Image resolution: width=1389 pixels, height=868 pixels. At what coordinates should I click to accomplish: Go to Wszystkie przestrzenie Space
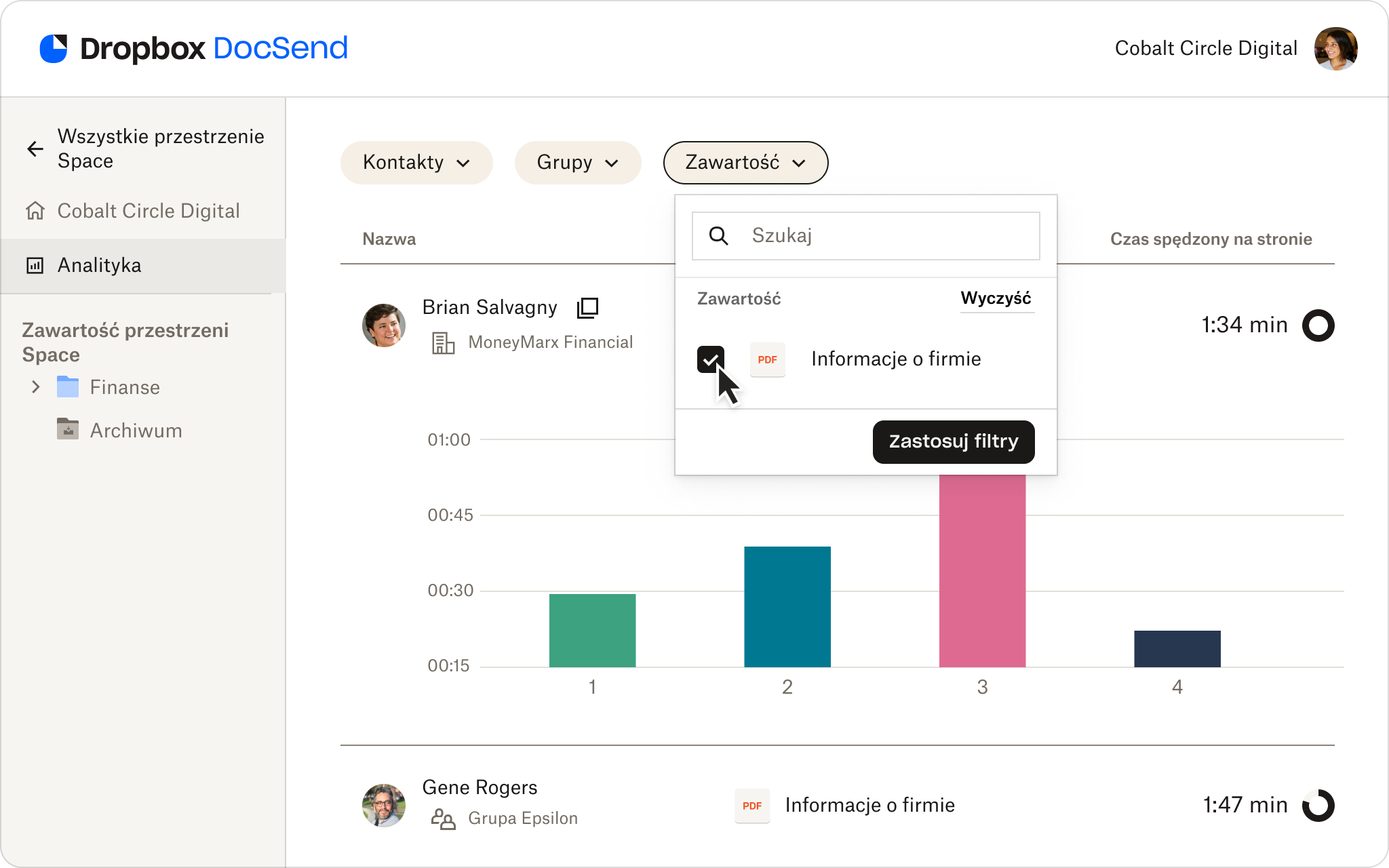pyautogui.click(x=161, y=149)
